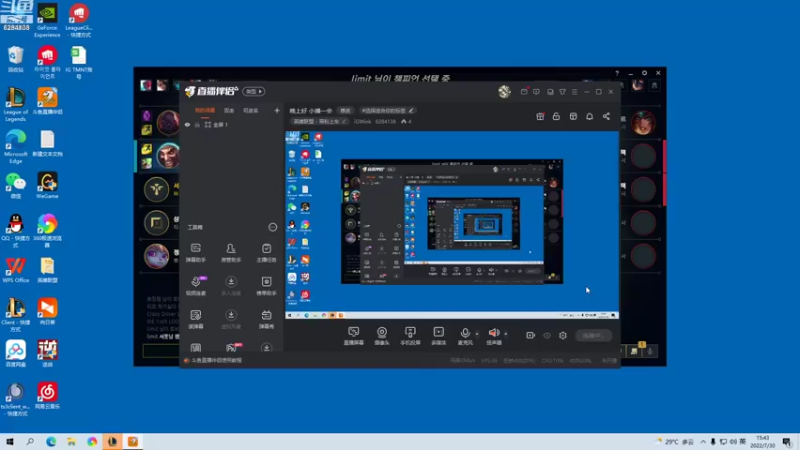Open the feedback chat icon in title bar

point(536,92)
